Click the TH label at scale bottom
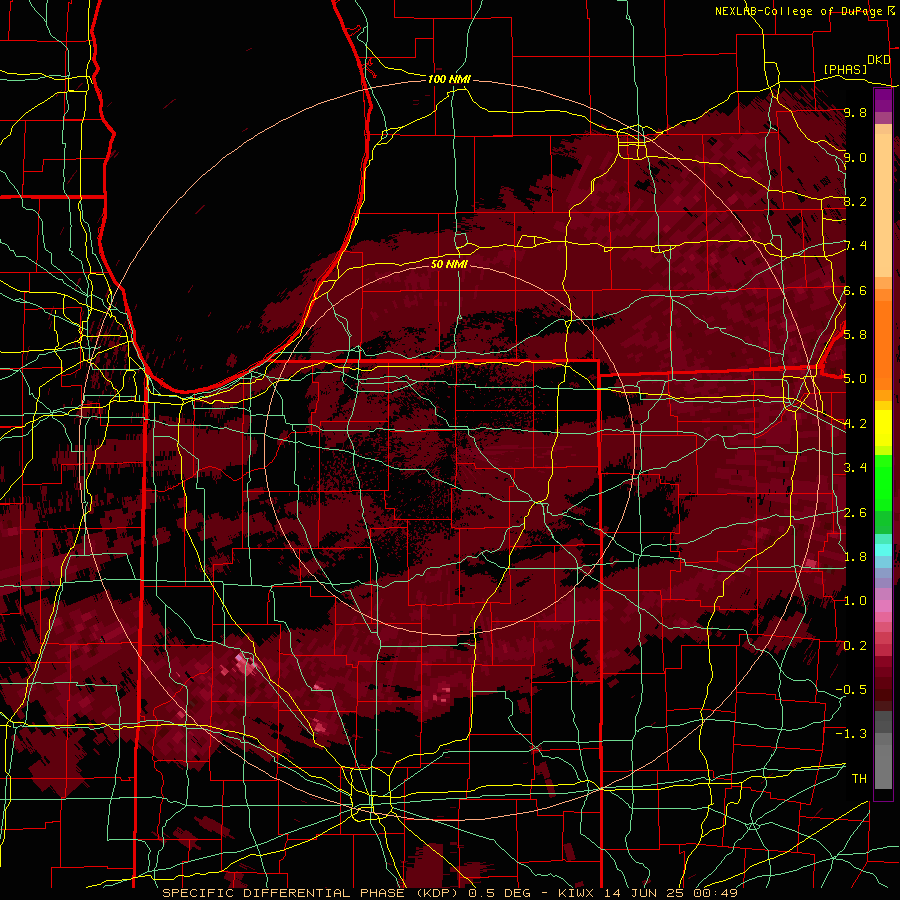This screenshot has height=900, width=900. pos(859,778)
